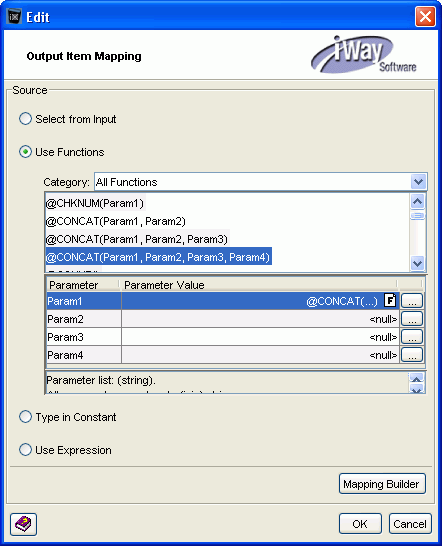The image size is (442, 546).
Task: Click the Edit window title icon
Action: [x=14, y=16]
